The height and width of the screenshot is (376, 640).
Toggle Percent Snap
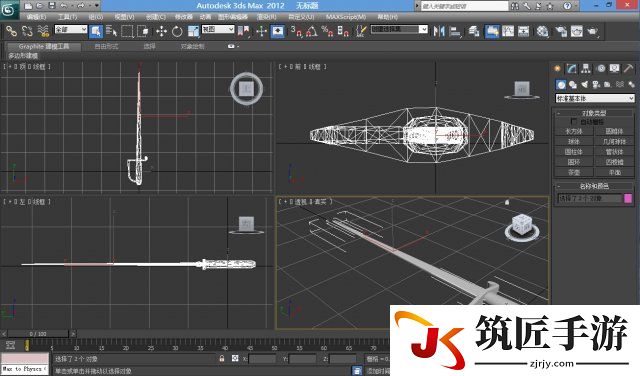[327, 31]
